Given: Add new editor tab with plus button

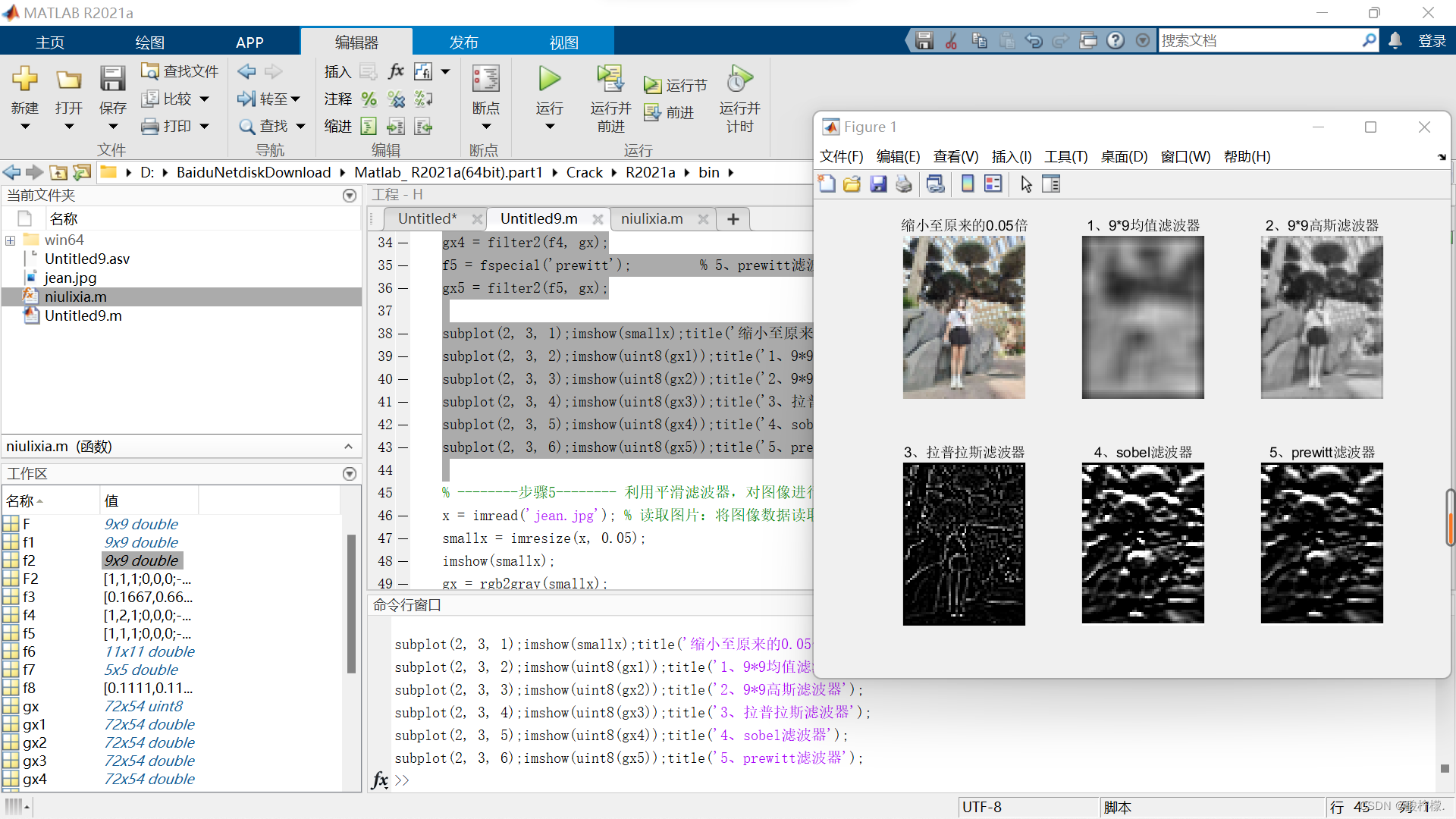Looking at the screenshot, I should [x=733, y=219].
